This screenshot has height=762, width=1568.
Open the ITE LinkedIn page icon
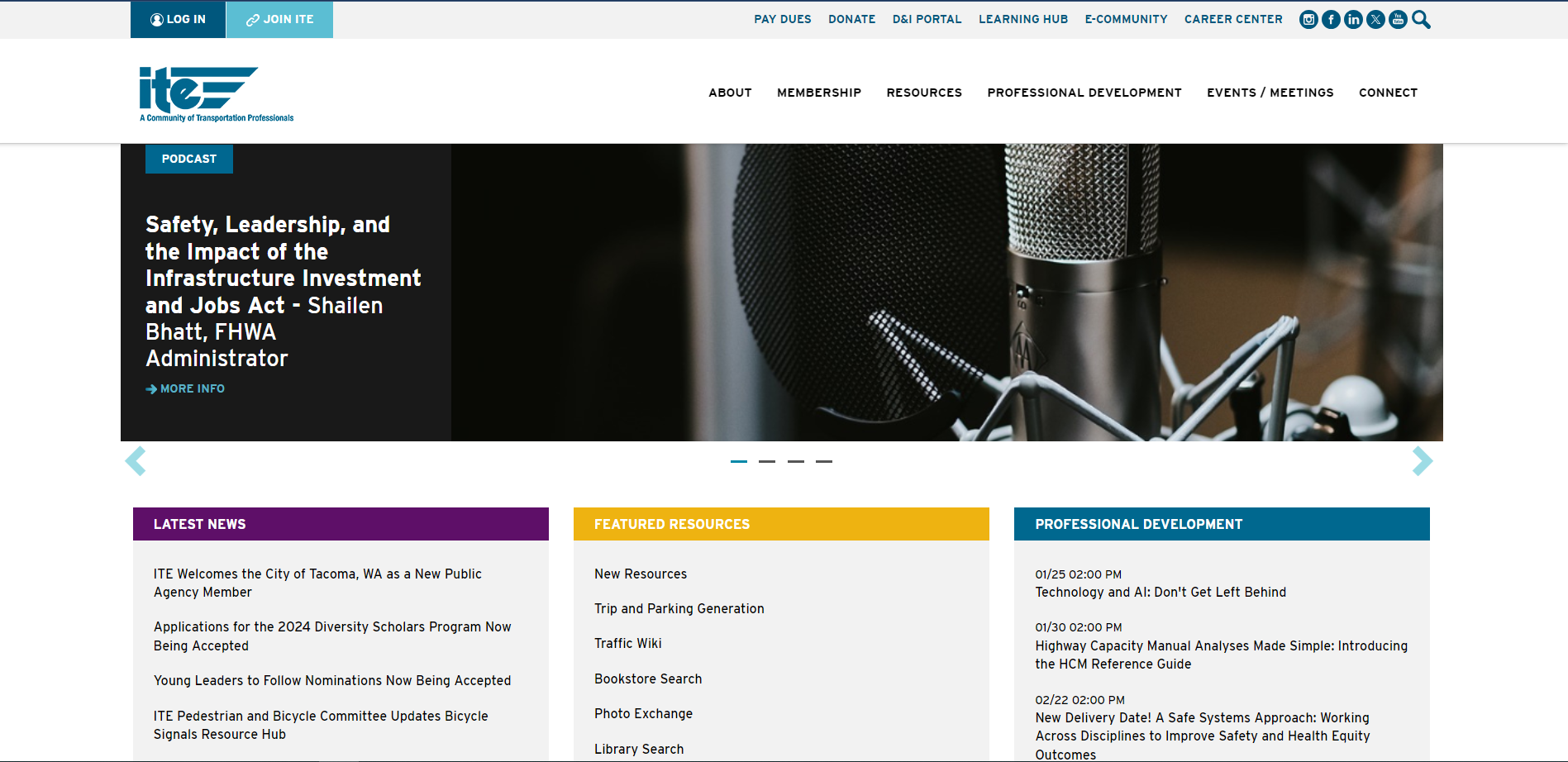click(x=1353, y=20)
